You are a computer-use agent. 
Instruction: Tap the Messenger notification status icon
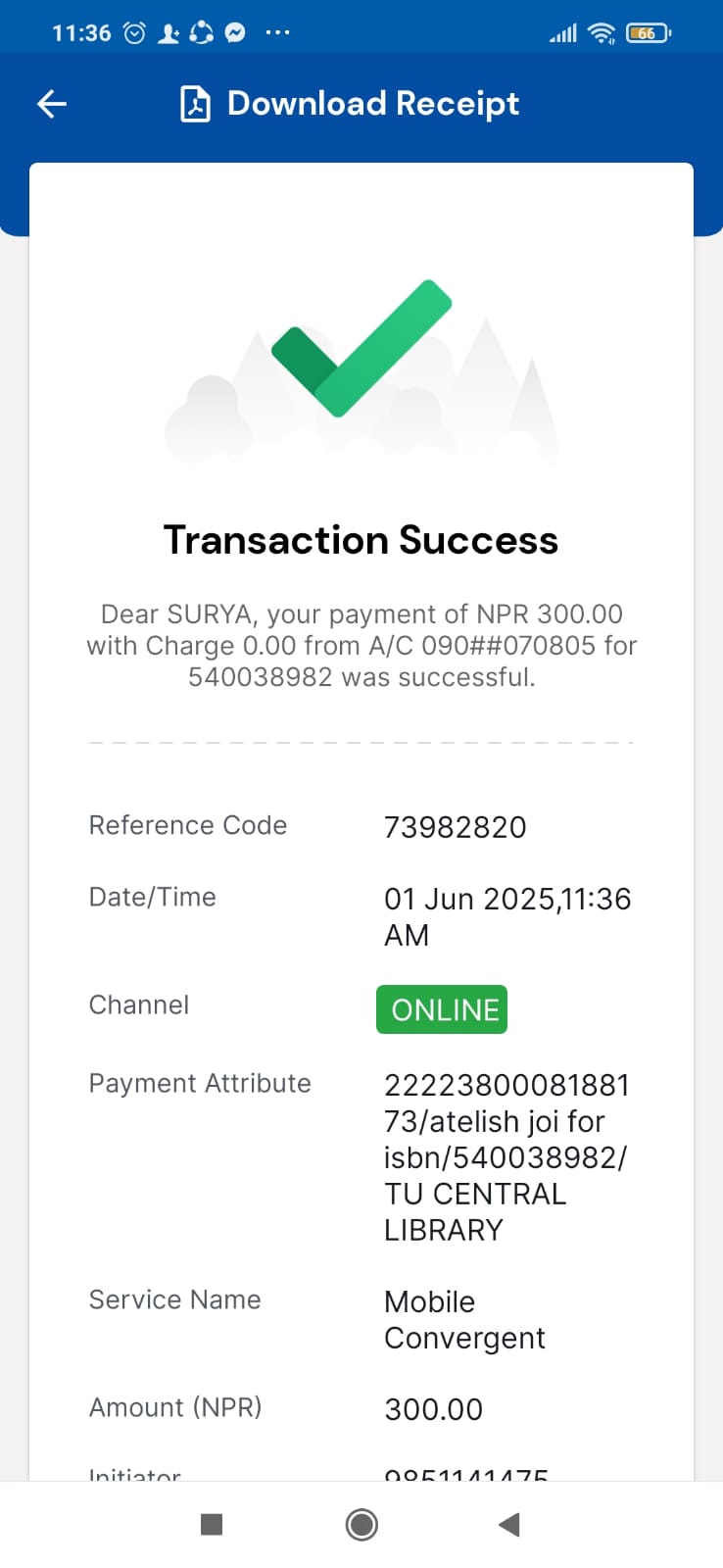pyautogui.click(x=235, y=33)
